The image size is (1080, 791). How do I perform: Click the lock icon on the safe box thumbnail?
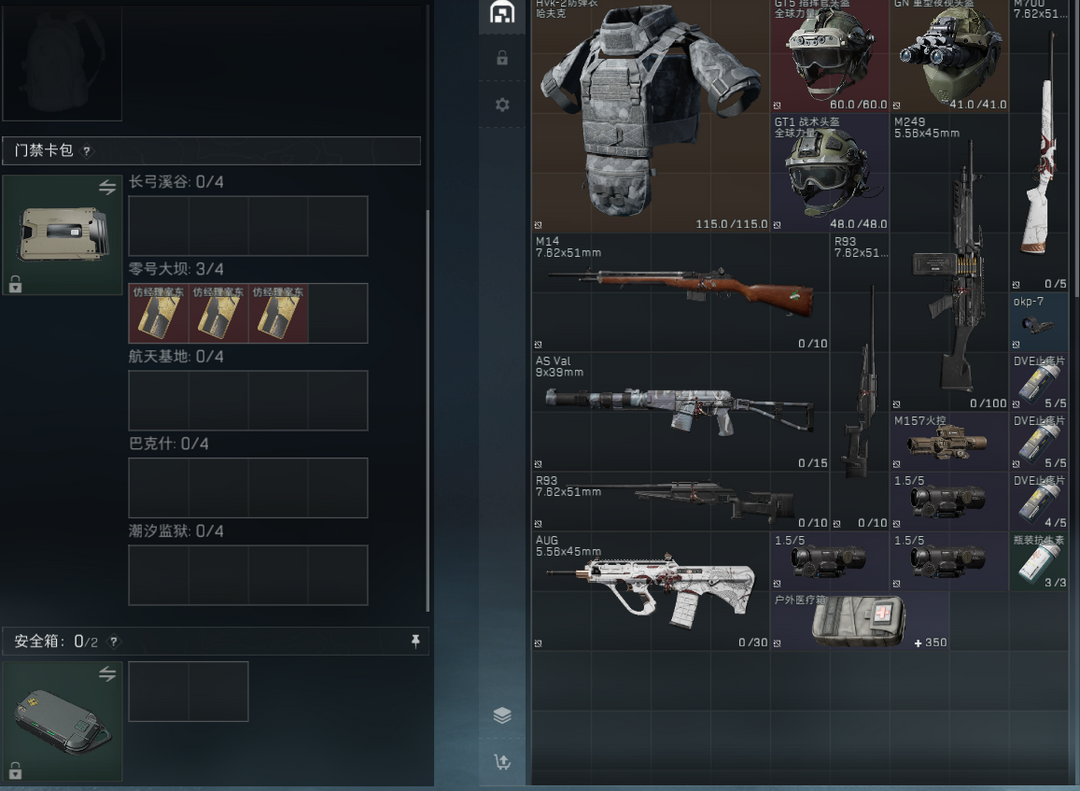pos(15,770)
